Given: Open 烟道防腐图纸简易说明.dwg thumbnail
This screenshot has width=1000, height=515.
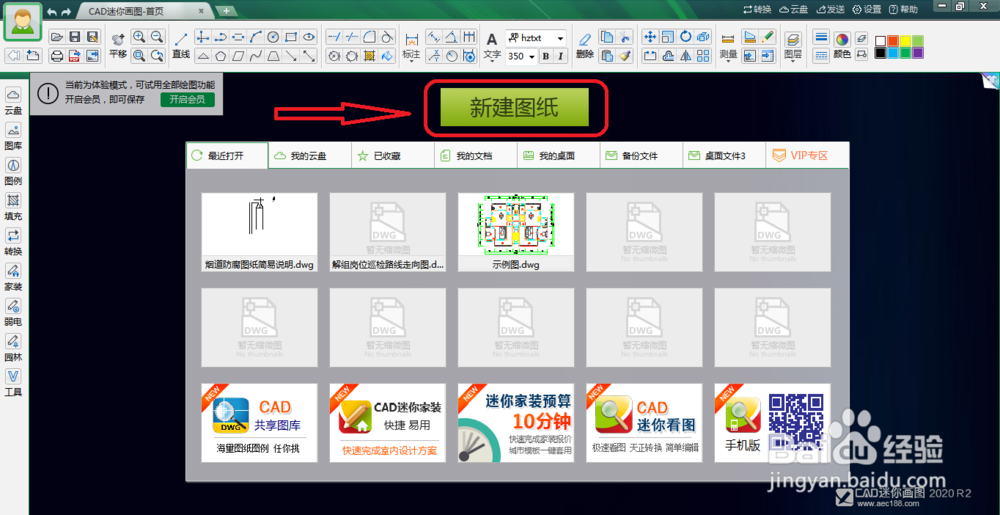Looking at the screenshot, I should pyautogui.click(x=259, y=232).
